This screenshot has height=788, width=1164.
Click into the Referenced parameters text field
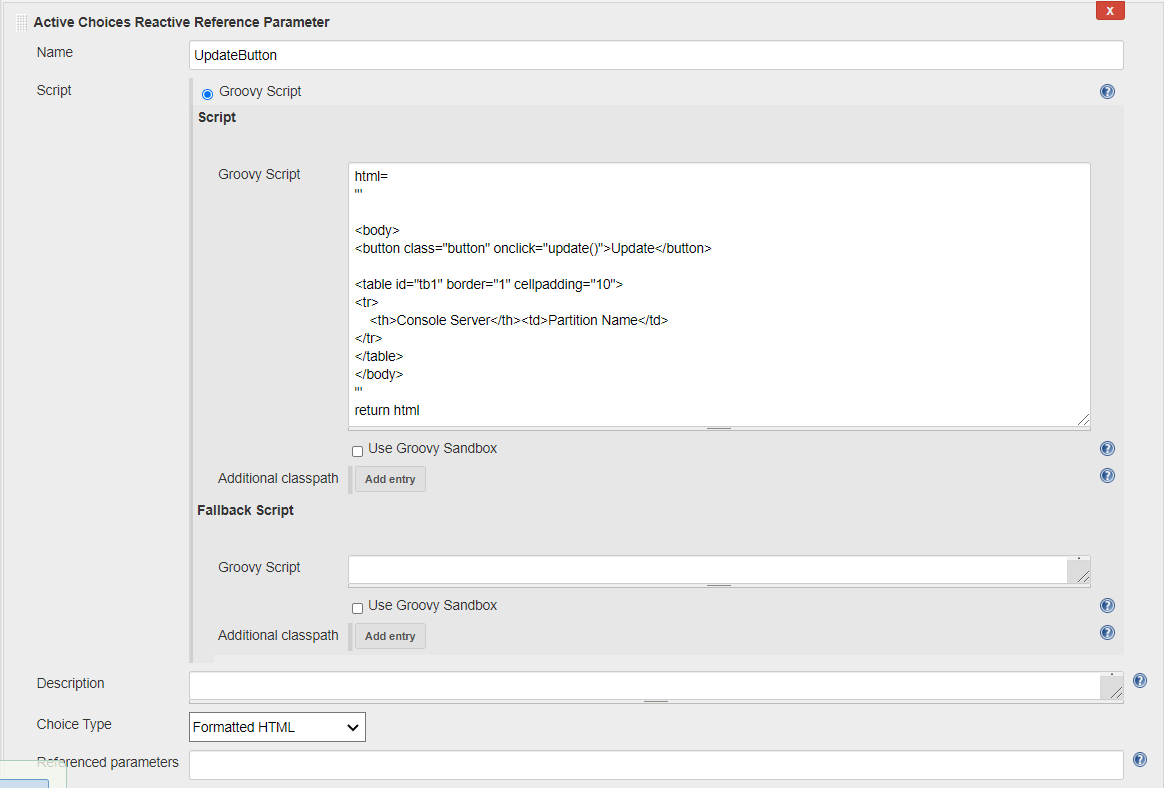[655, 765]
